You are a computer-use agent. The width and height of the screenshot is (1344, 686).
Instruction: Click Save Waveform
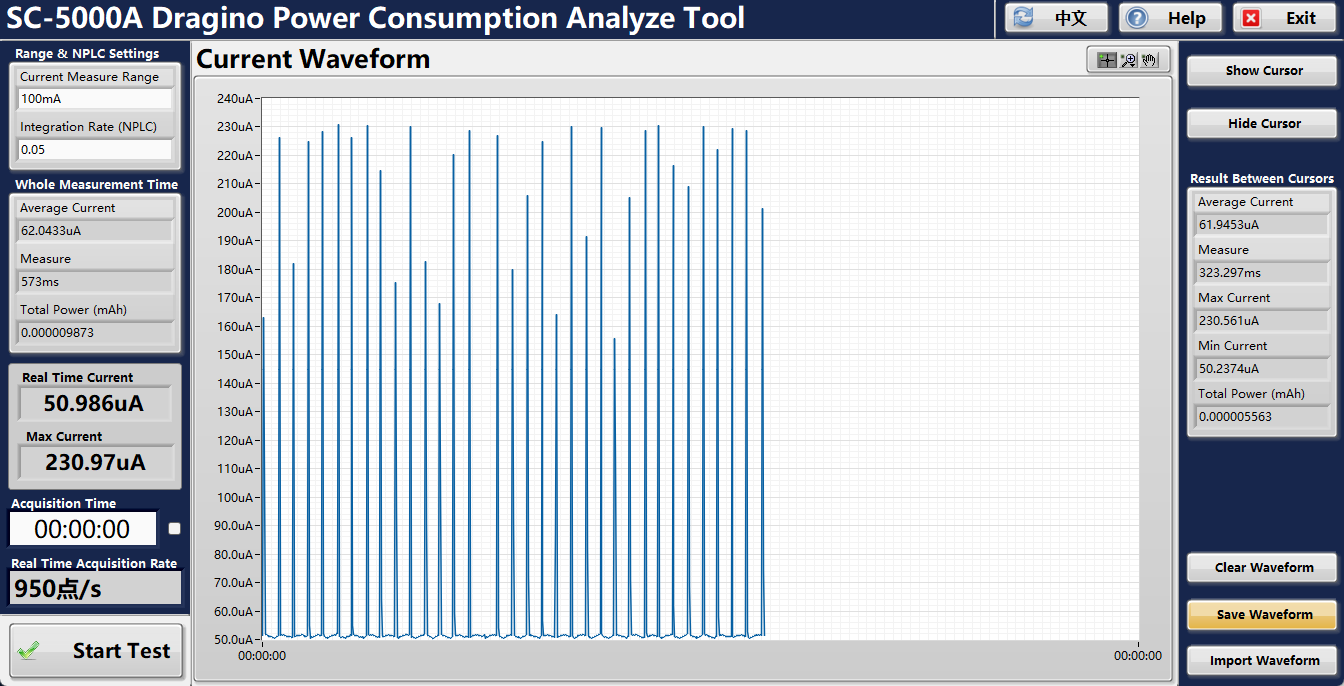pos(1262,615)
